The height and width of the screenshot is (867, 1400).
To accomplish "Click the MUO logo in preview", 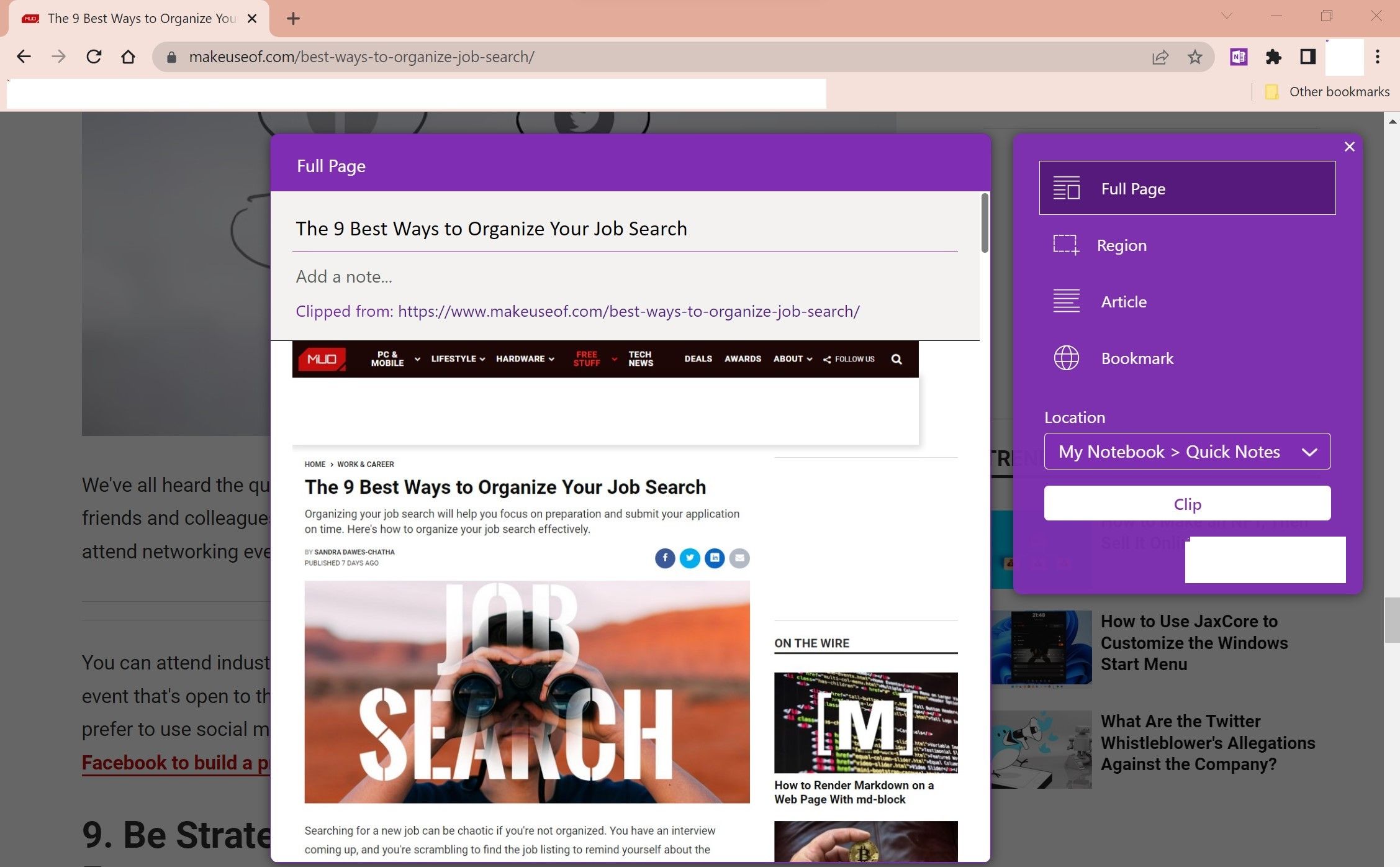I will coord(322,359).
